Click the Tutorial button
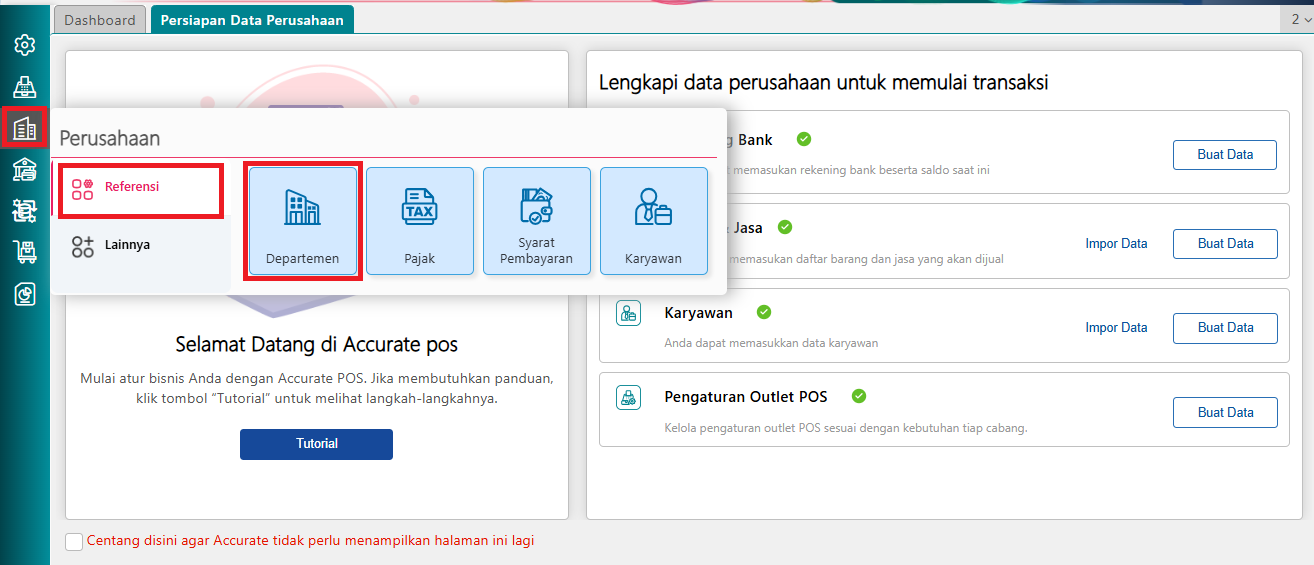Screen dimensions: 1314x565 (316, 444)
